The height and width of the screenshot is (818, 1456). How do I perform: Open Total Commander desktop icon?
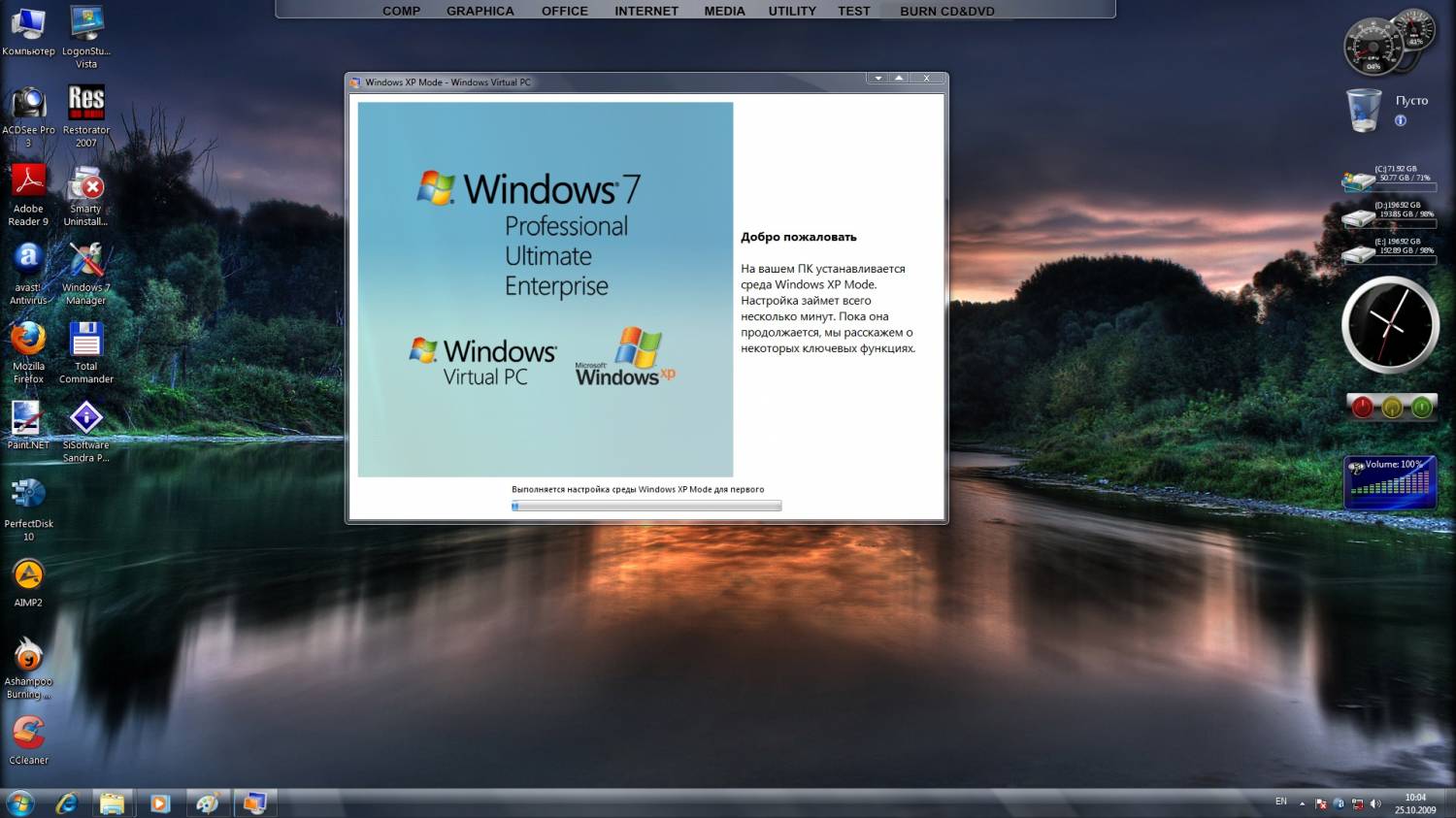[86, 351]
